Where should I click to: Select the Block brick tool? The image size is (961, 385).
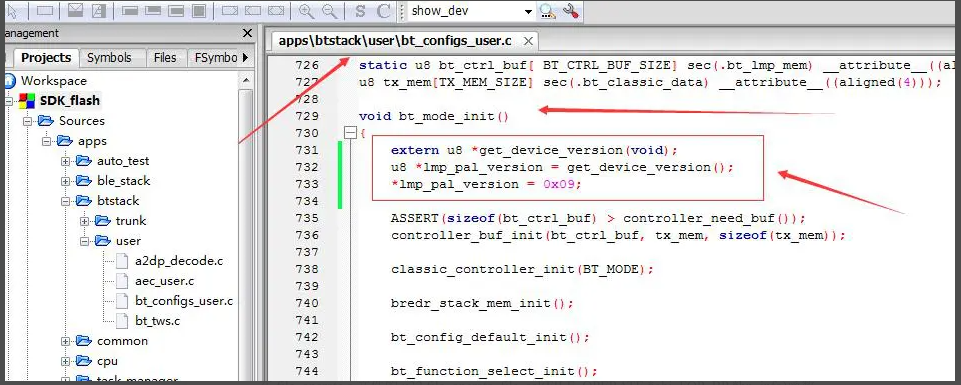[199, 10]
